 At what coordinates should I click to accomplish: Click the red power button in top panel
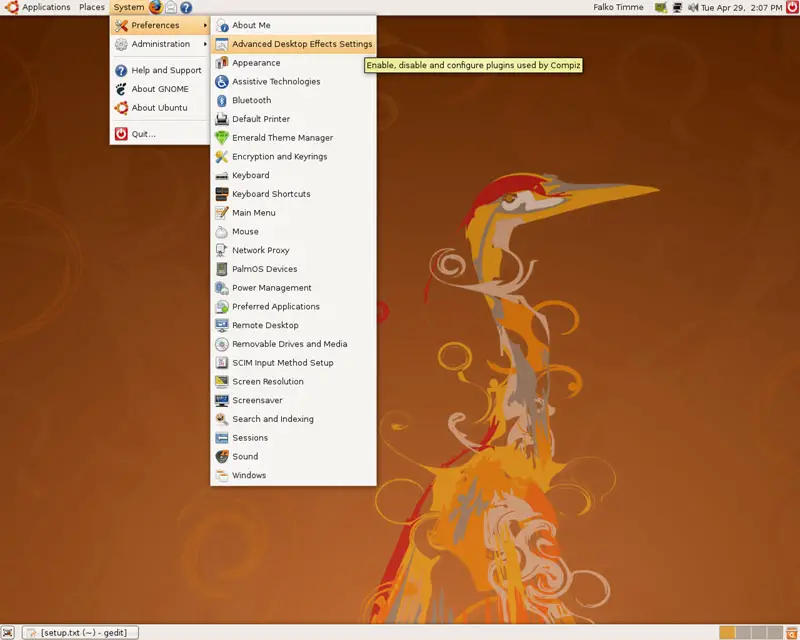click(x=793, y=7)
